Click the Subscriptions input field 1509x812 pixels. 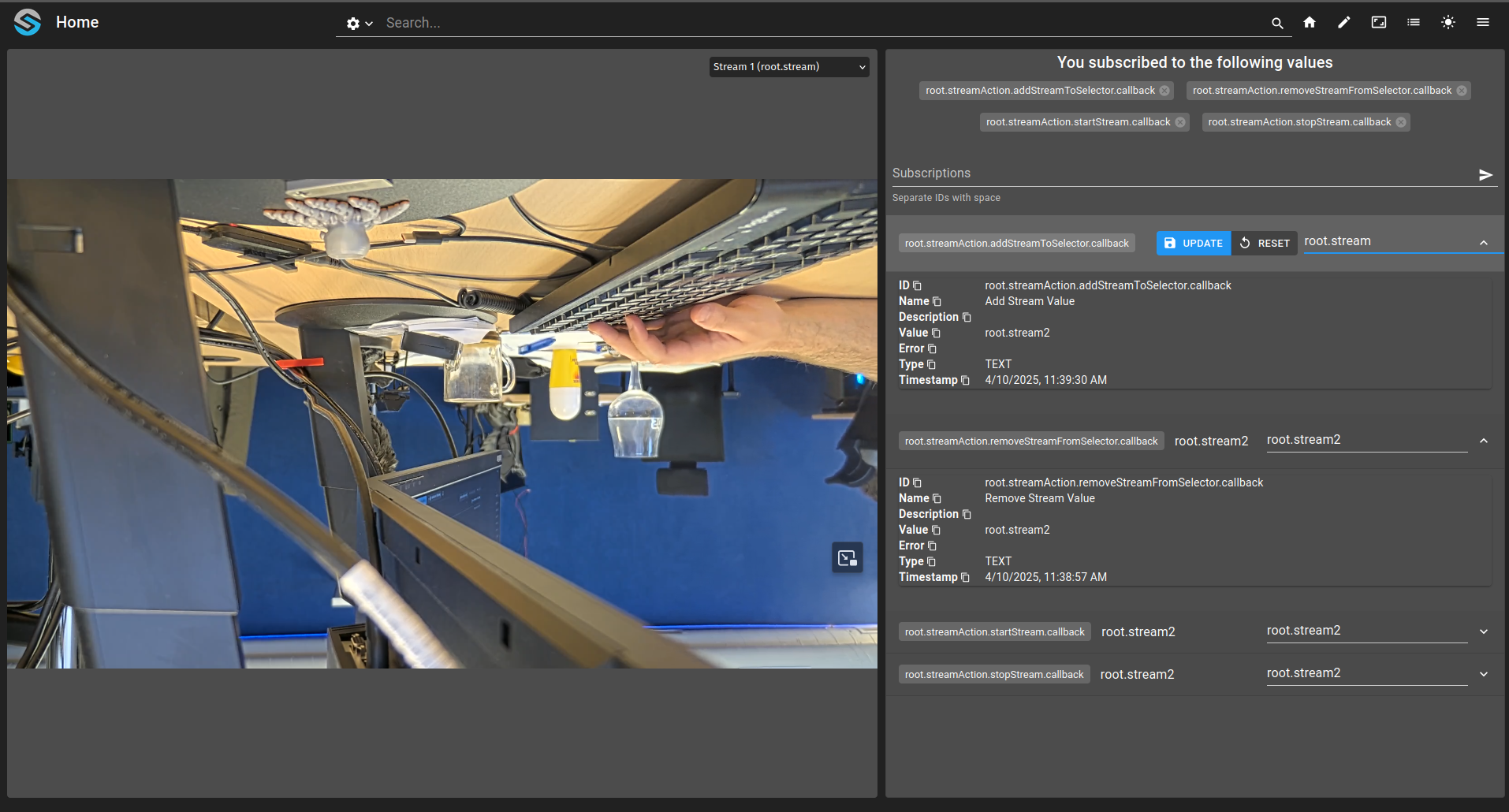coord(1183,173)
